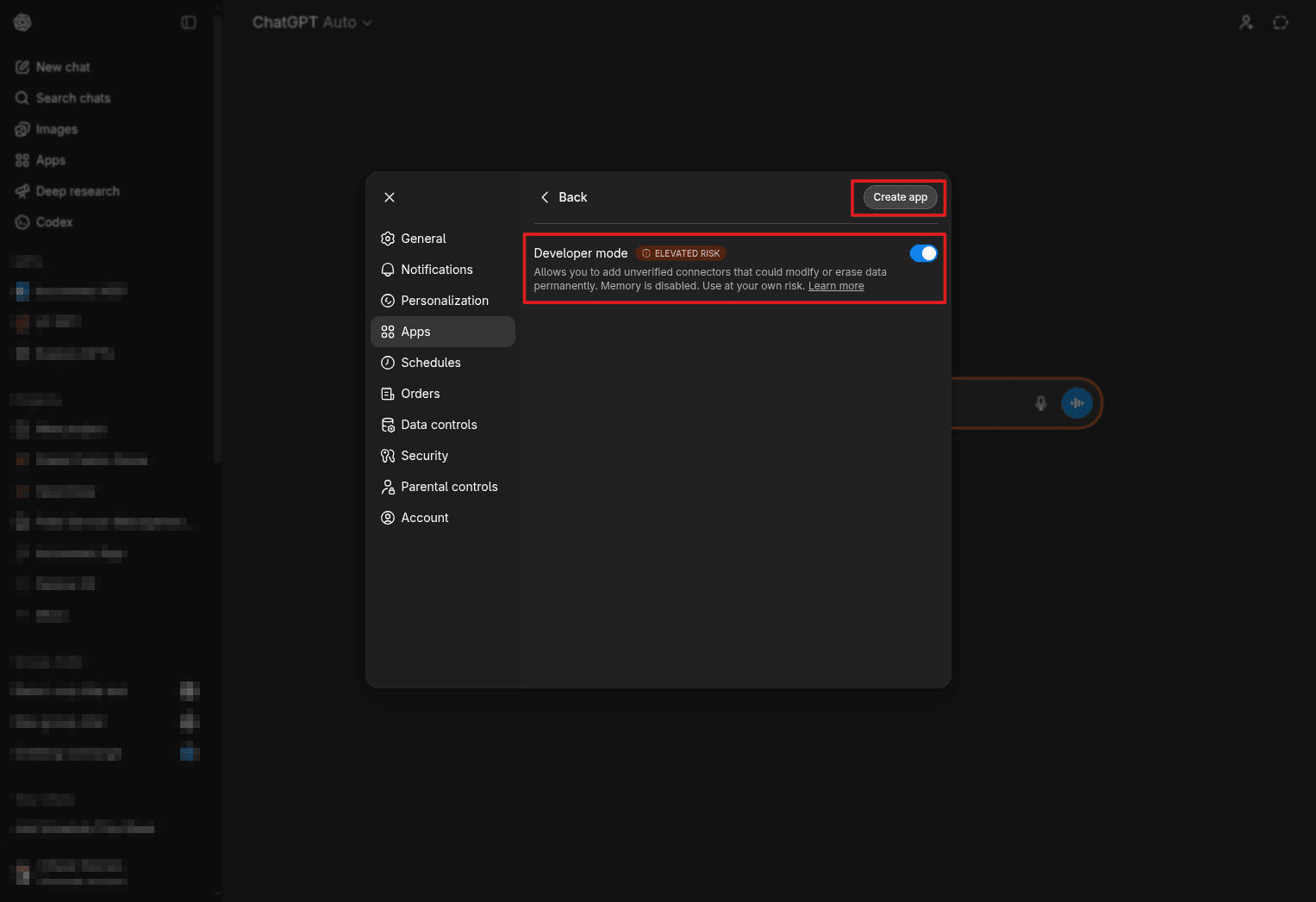Click the ChatGPT logo top left
The height and width of the screenshot is (902, 1316).
coord(22,22)
